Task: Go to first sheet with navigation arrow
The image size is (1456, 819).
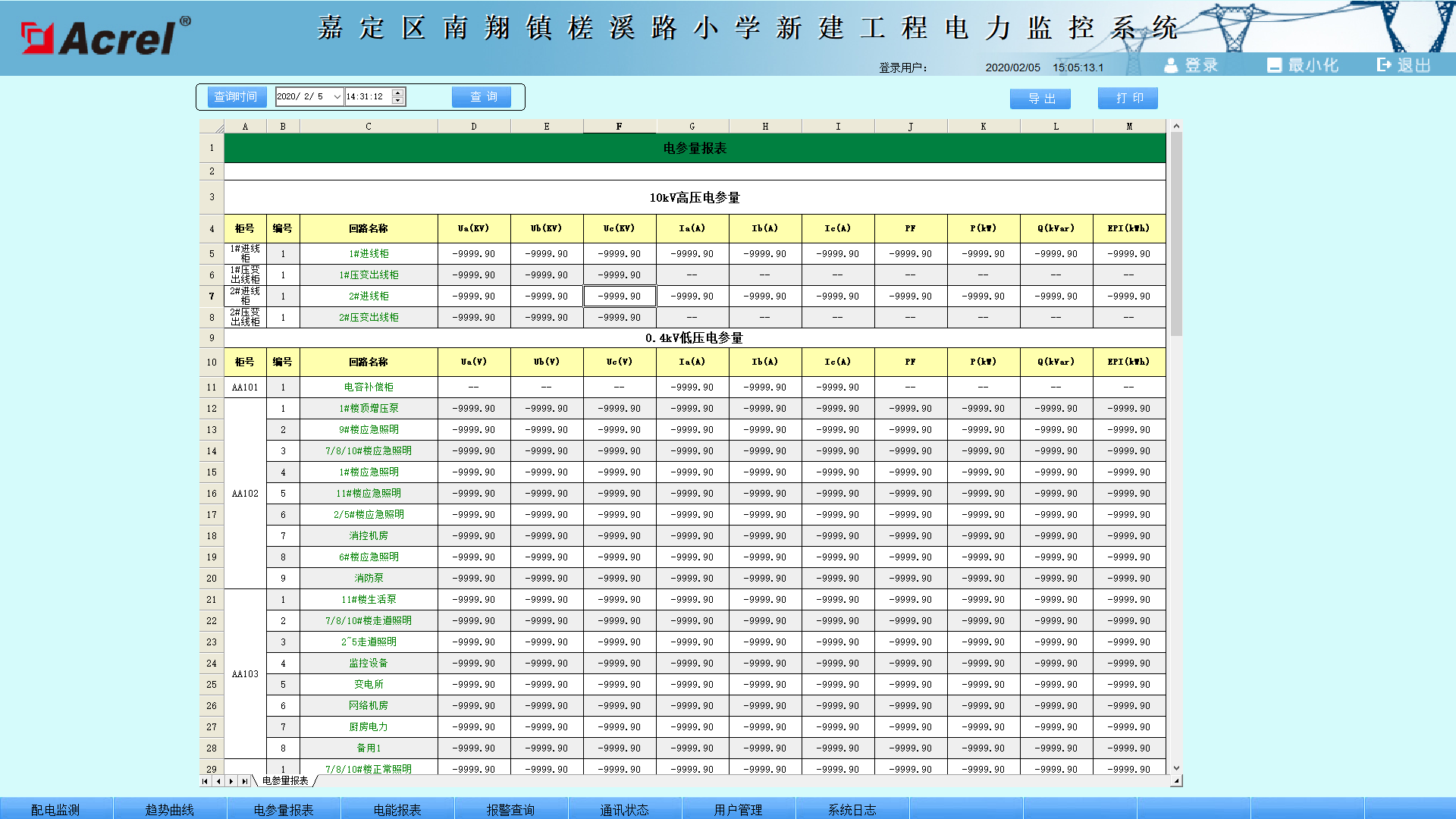Action: point(206,781)
